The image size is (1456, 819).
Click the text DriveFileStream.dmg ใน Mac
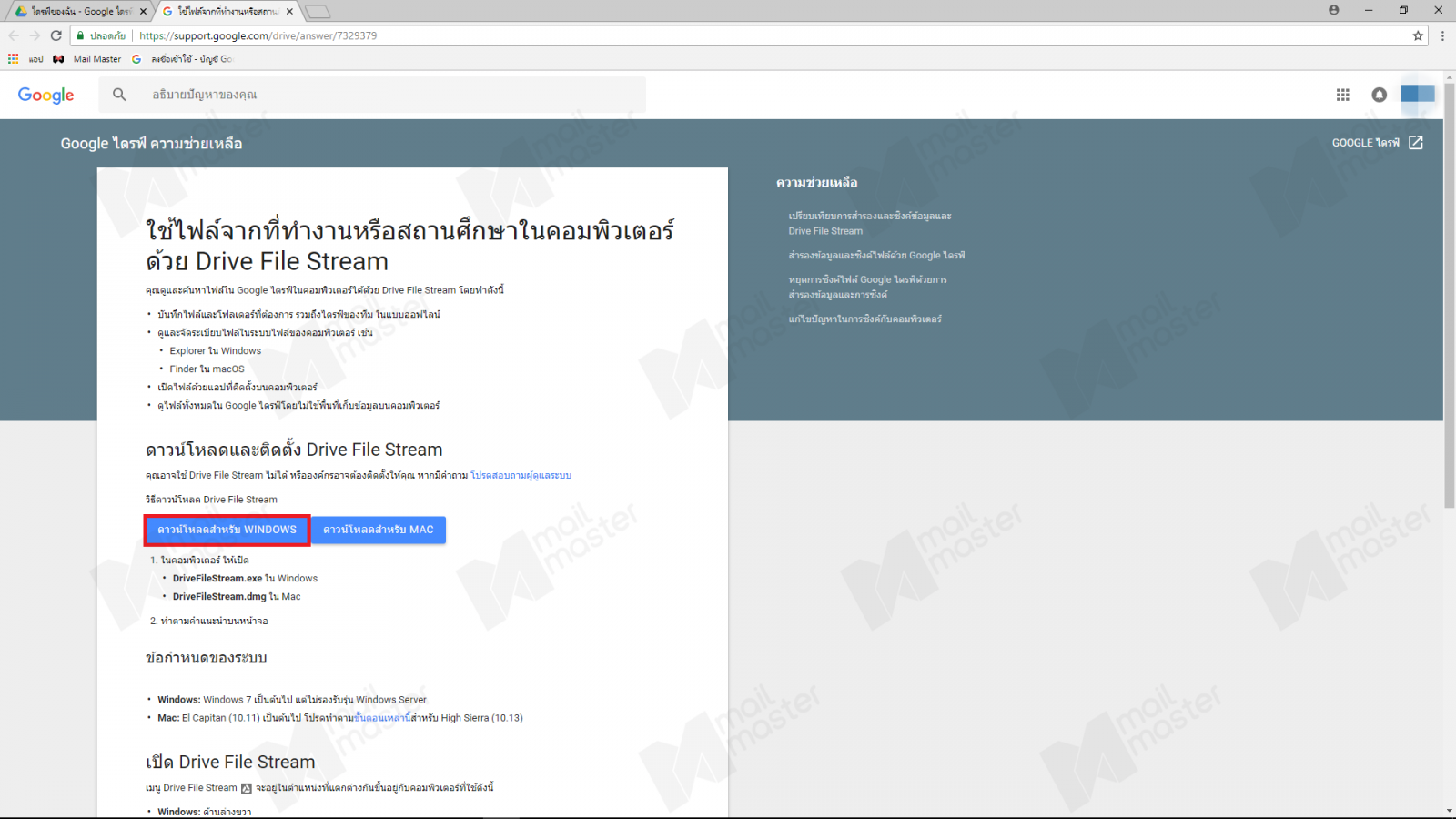pos(237,597)
